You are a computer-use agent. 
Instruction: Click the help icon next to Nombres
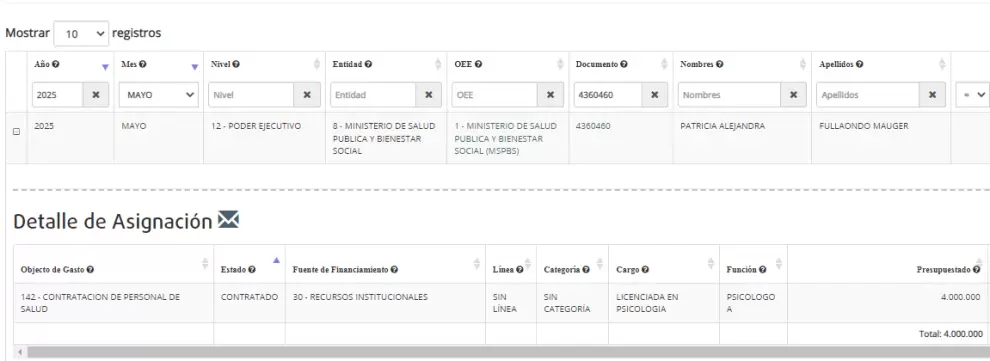[x=720, y=64]
